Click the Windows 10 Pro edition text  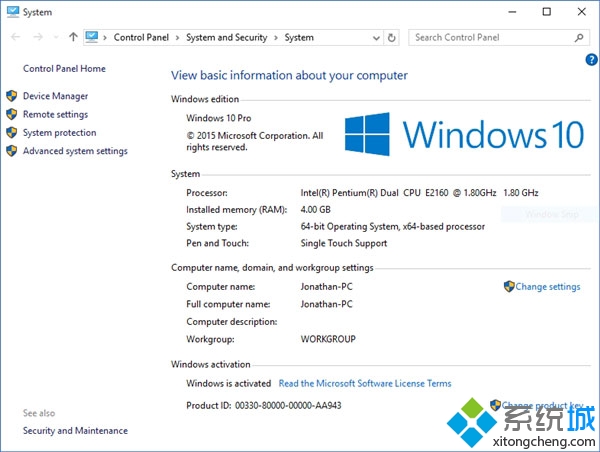click(218, 118)
